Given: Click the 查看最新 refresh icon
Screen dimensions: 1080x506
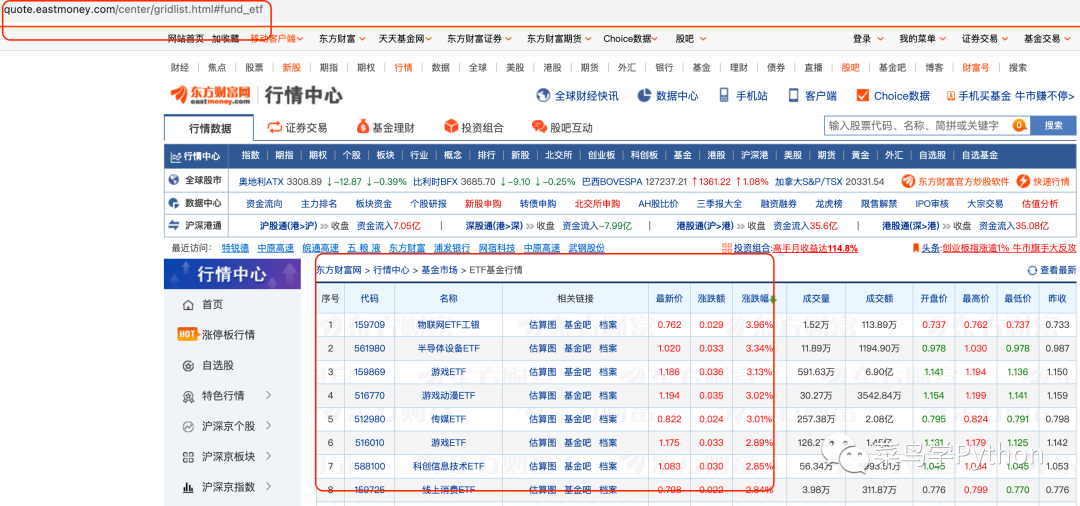Looking at the screenshot, I should point(1032,271).
